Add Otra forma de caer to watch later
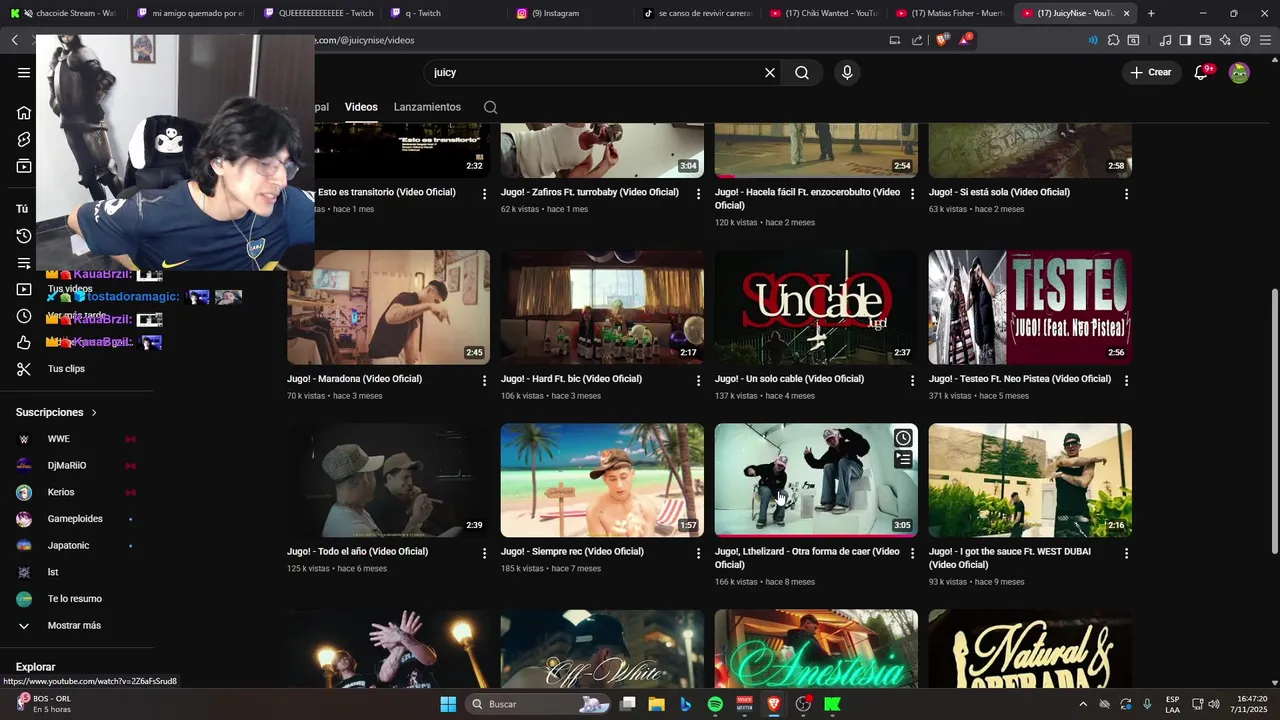Viewport: 1280px width, 720px height. click(903, 438)
